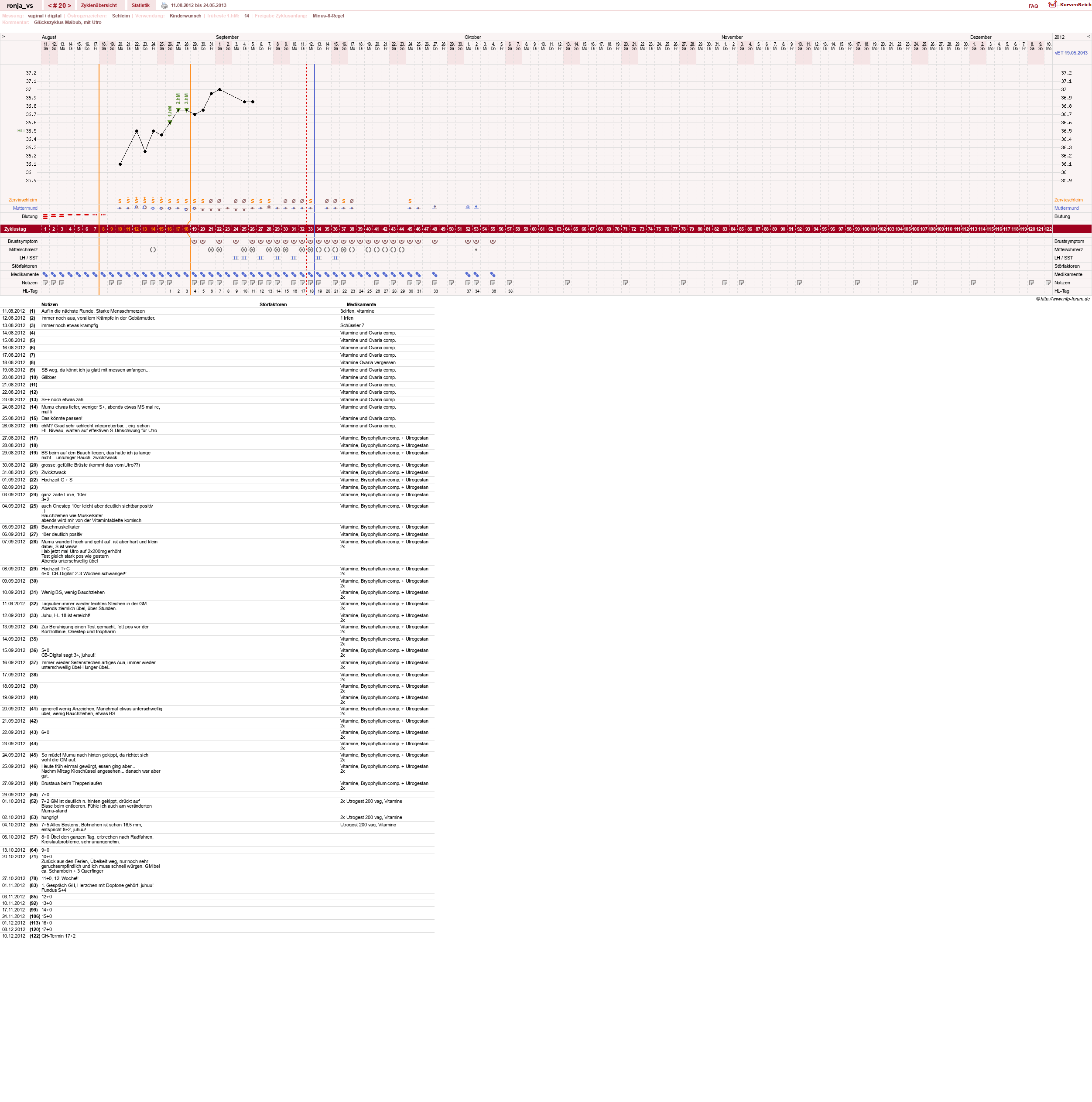The image size is (1092, 1102).
Task: Click the vET 19.05.2013 link
Action: [x=1071, y=53]
